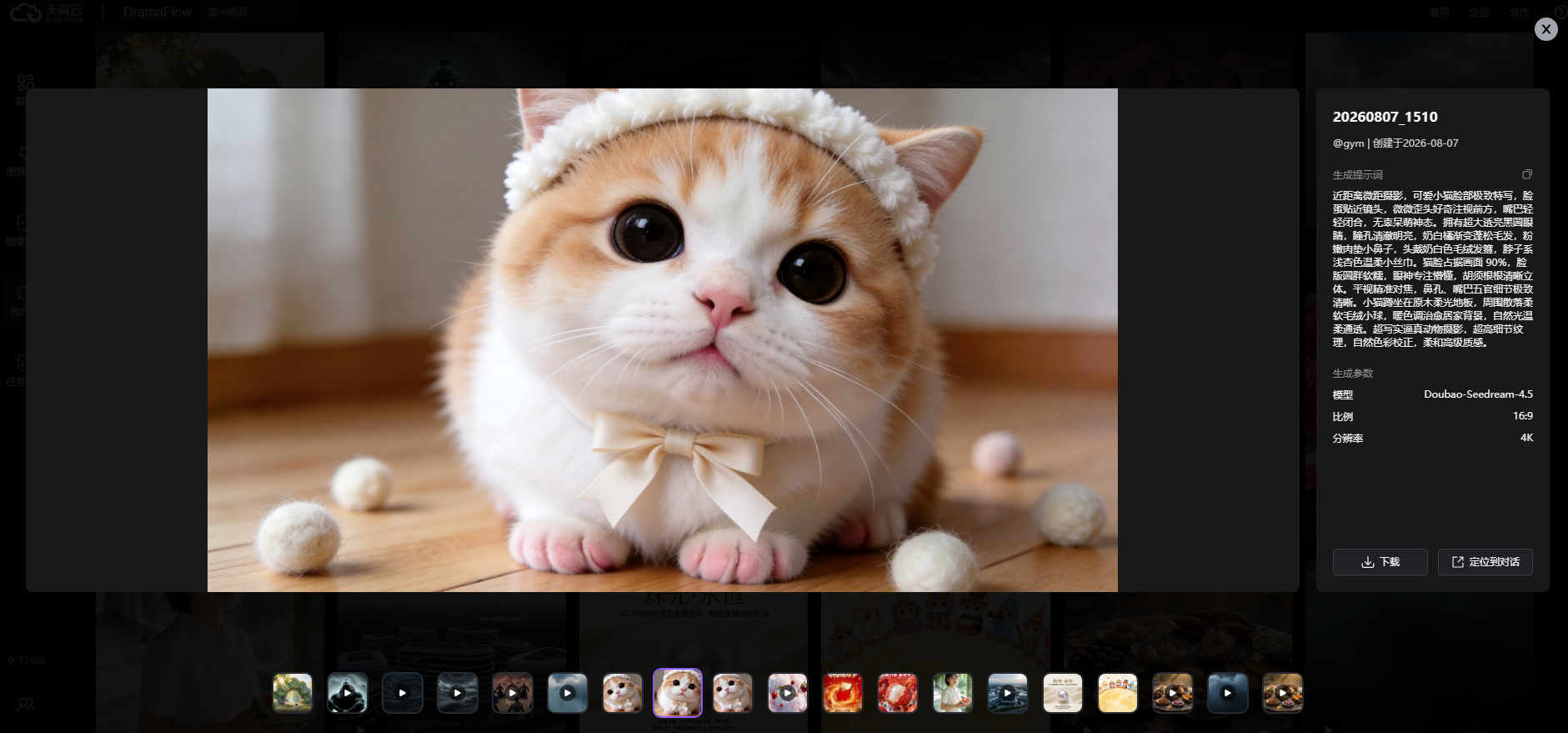Screen dimensions: 1568x733
Task: Open the user icon in the dimmed sidebar
Action: point(26,705)
